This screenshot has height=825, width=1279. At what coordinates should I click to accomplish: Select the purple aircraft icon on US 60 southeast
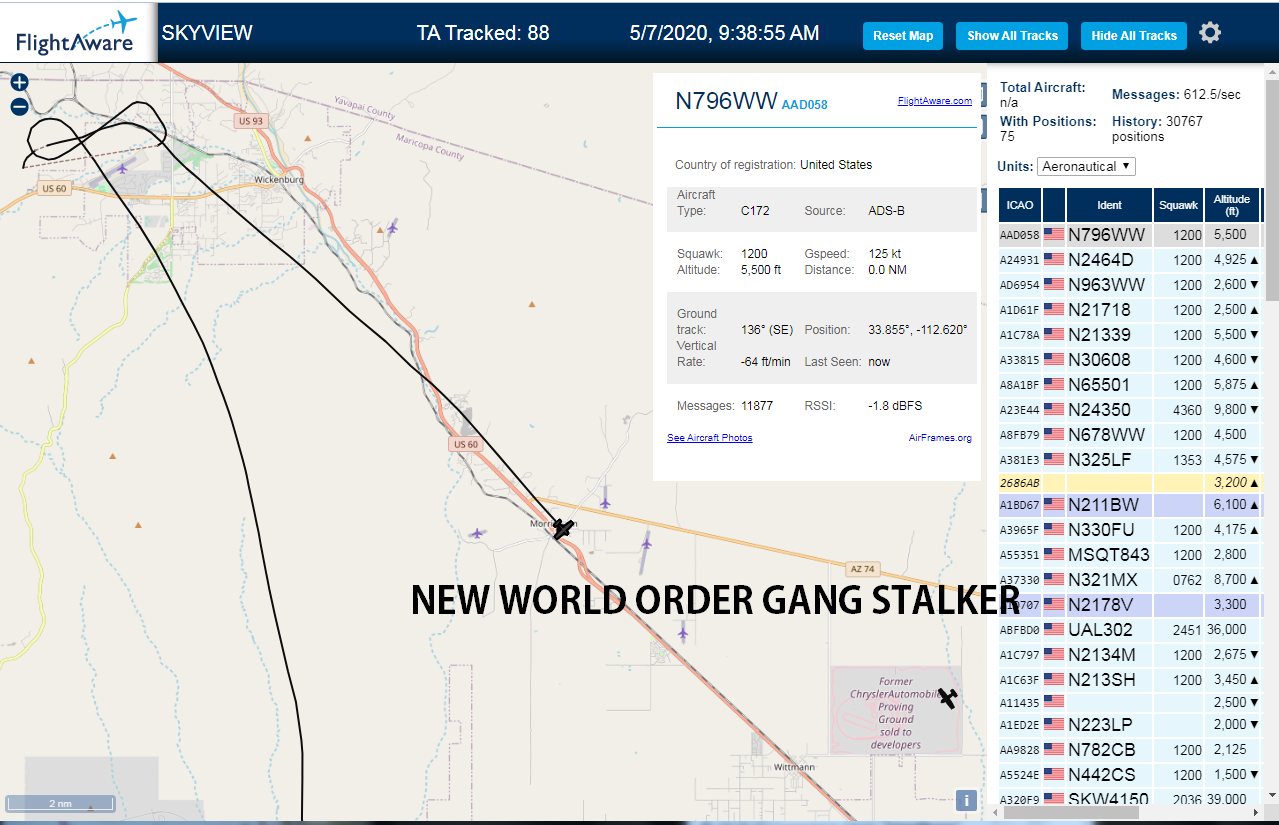pos(683,632)
